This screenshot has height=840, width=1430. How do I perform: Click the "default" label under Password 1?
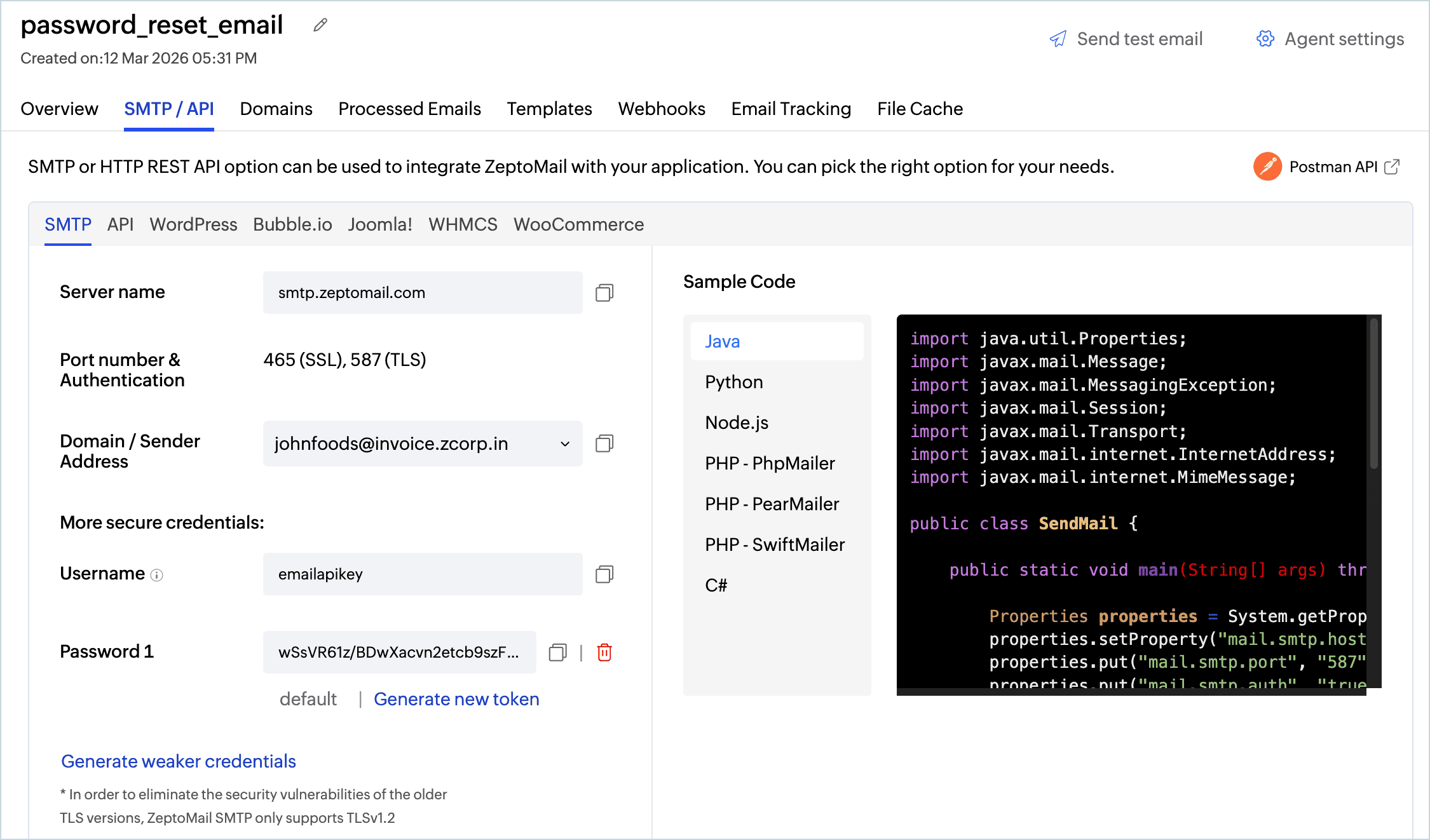pos(308,699)
